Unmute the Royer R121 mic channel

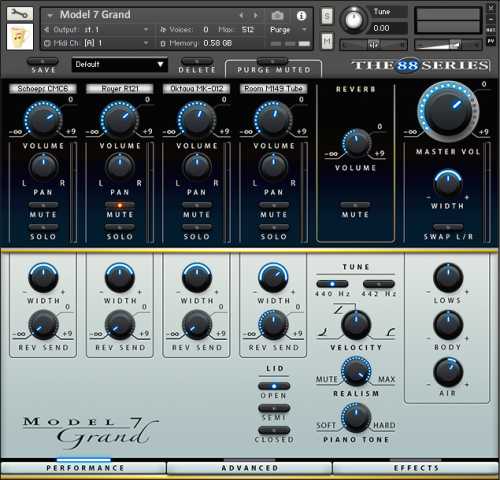pos(120,205)
